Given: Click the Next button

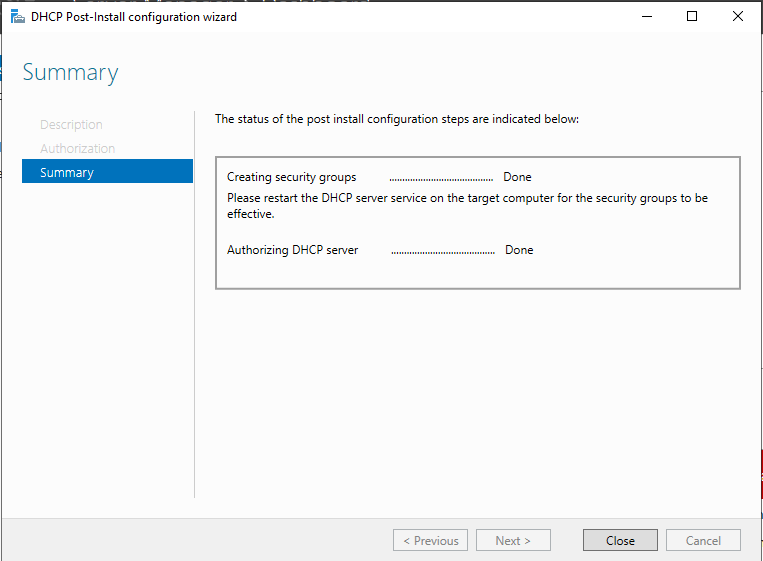Looking at the screenshot, I should pyautogui.click(x=513, y=540).
